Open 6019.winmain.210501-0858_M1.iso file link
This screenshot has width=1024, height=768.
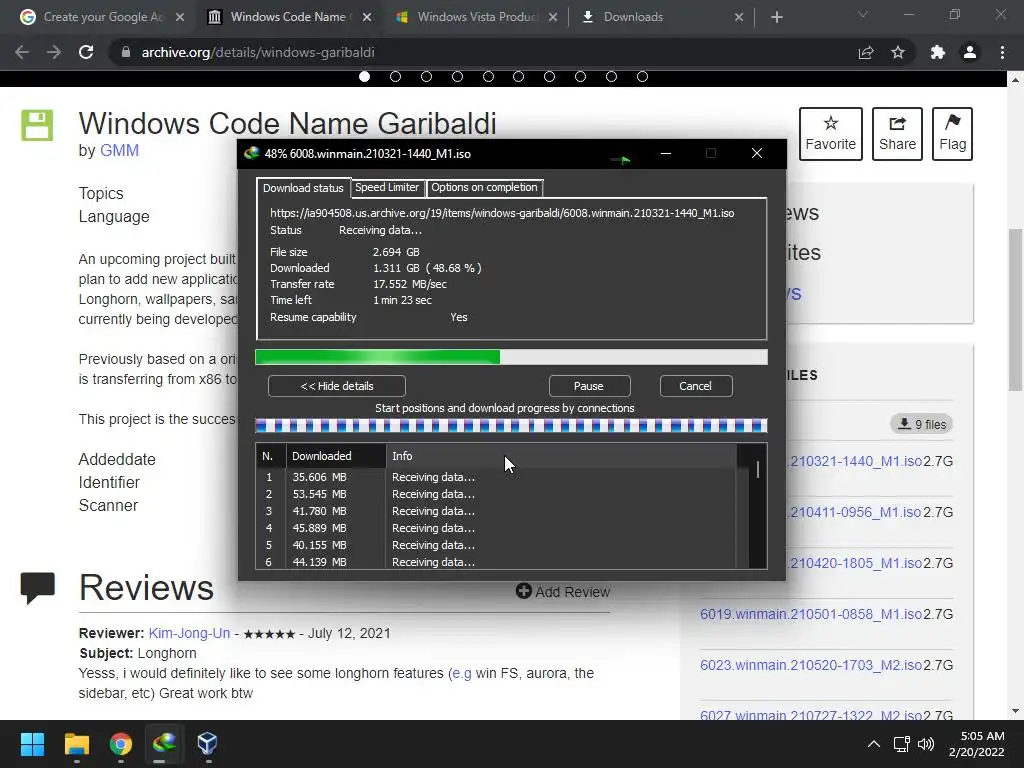810,614
